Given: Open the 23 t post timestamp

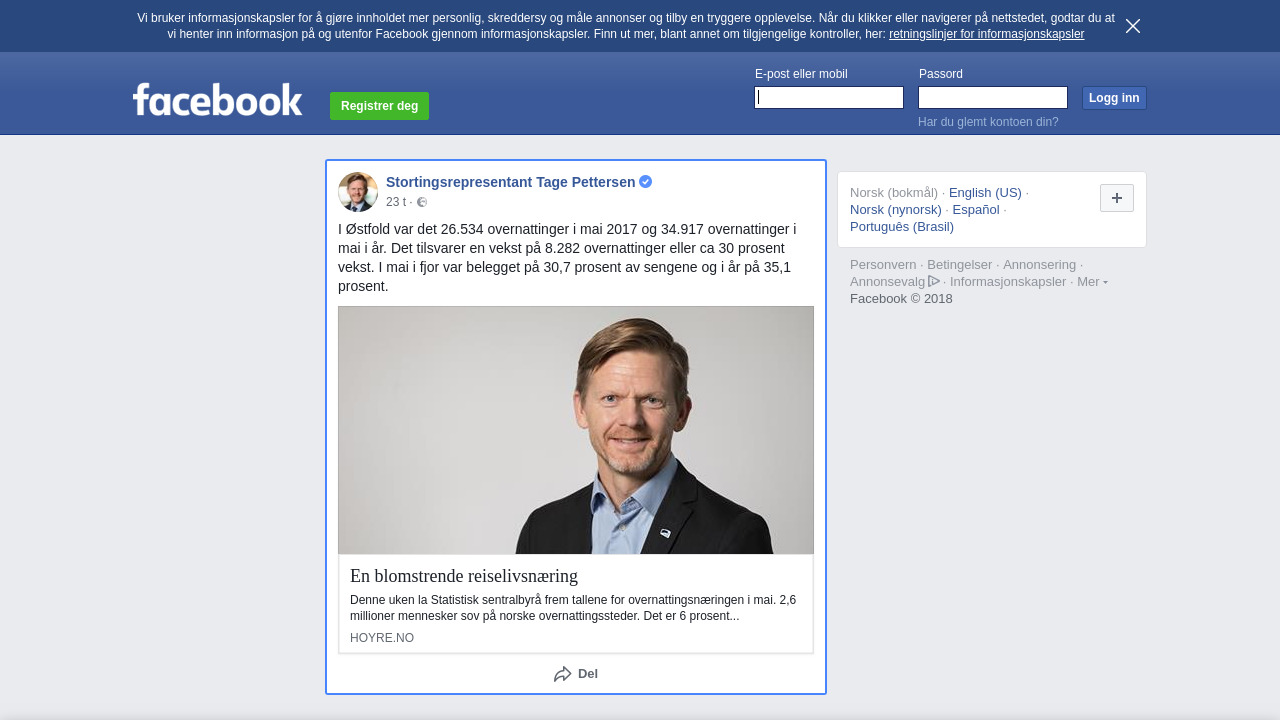Looking at the screenshot, I should click(x=396, y=202).
